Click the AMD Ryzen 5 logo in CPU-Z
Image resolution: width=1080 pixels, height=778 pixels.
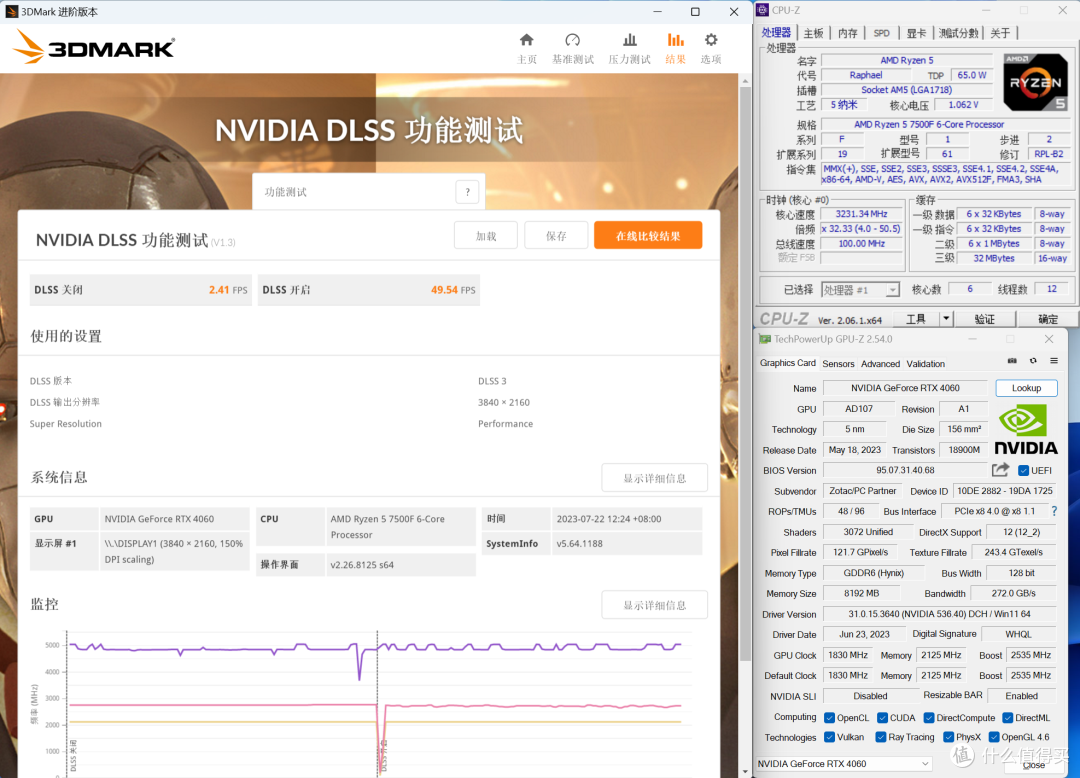tap(1035, 83)
